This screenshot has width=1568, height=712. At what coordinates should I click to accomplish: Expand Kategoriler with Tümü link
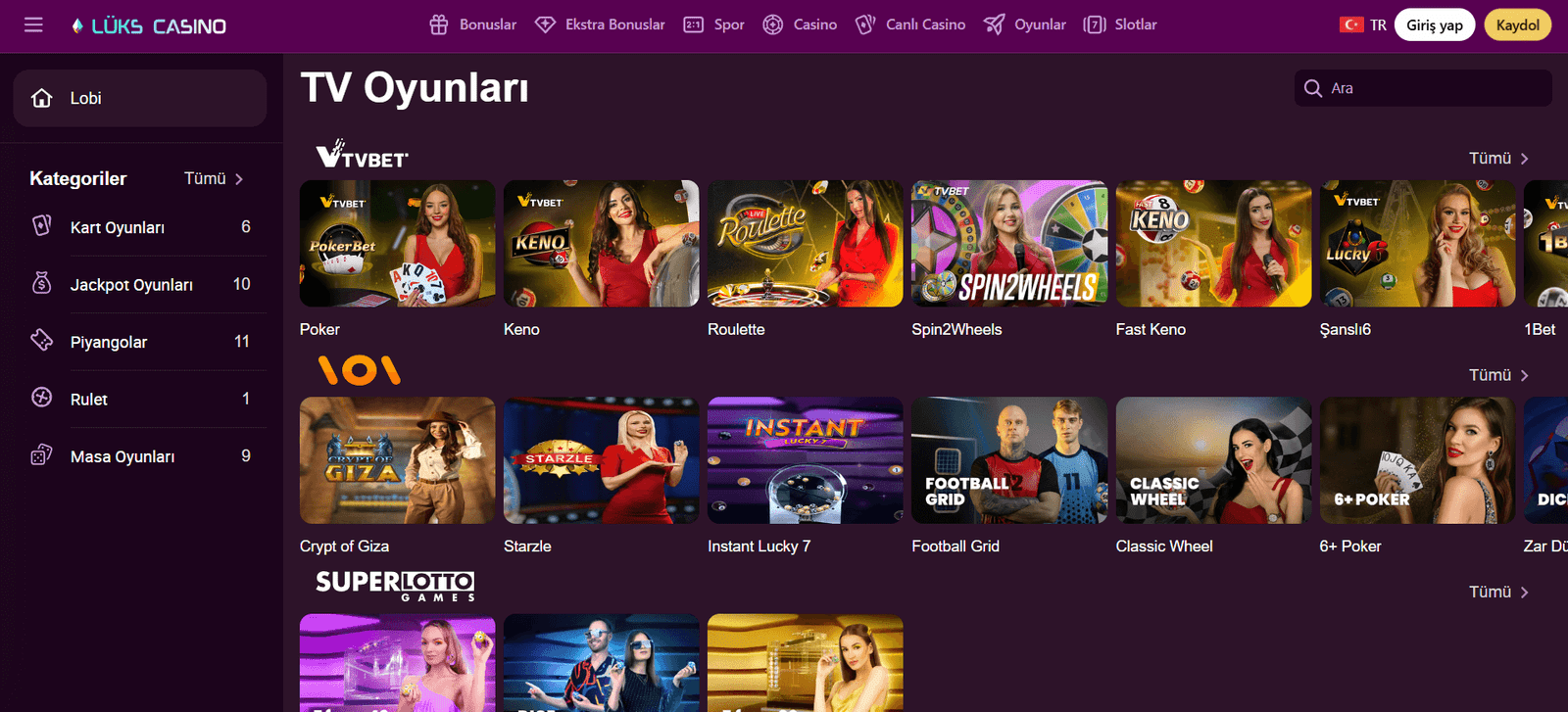(x=214, y=178)
